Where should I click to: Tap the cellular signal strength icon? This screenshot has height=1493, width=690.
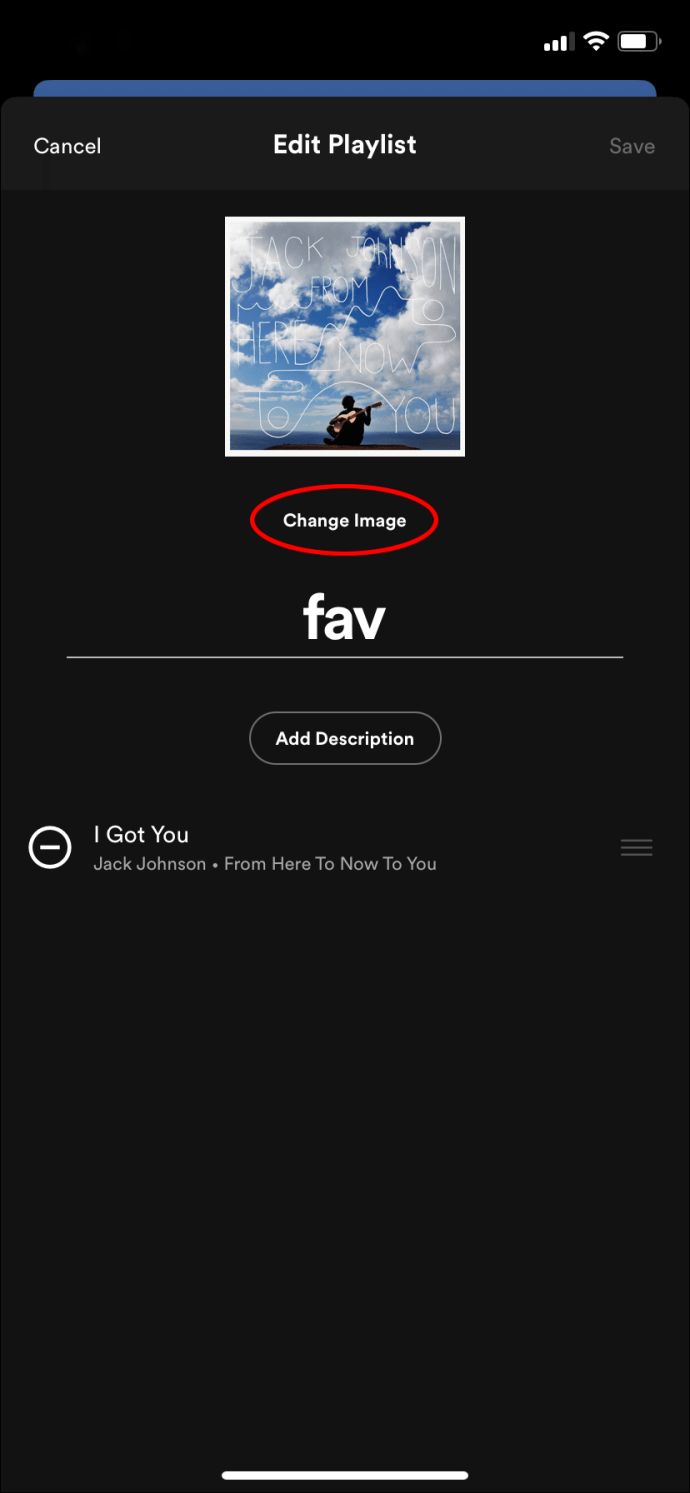point(558,42)
